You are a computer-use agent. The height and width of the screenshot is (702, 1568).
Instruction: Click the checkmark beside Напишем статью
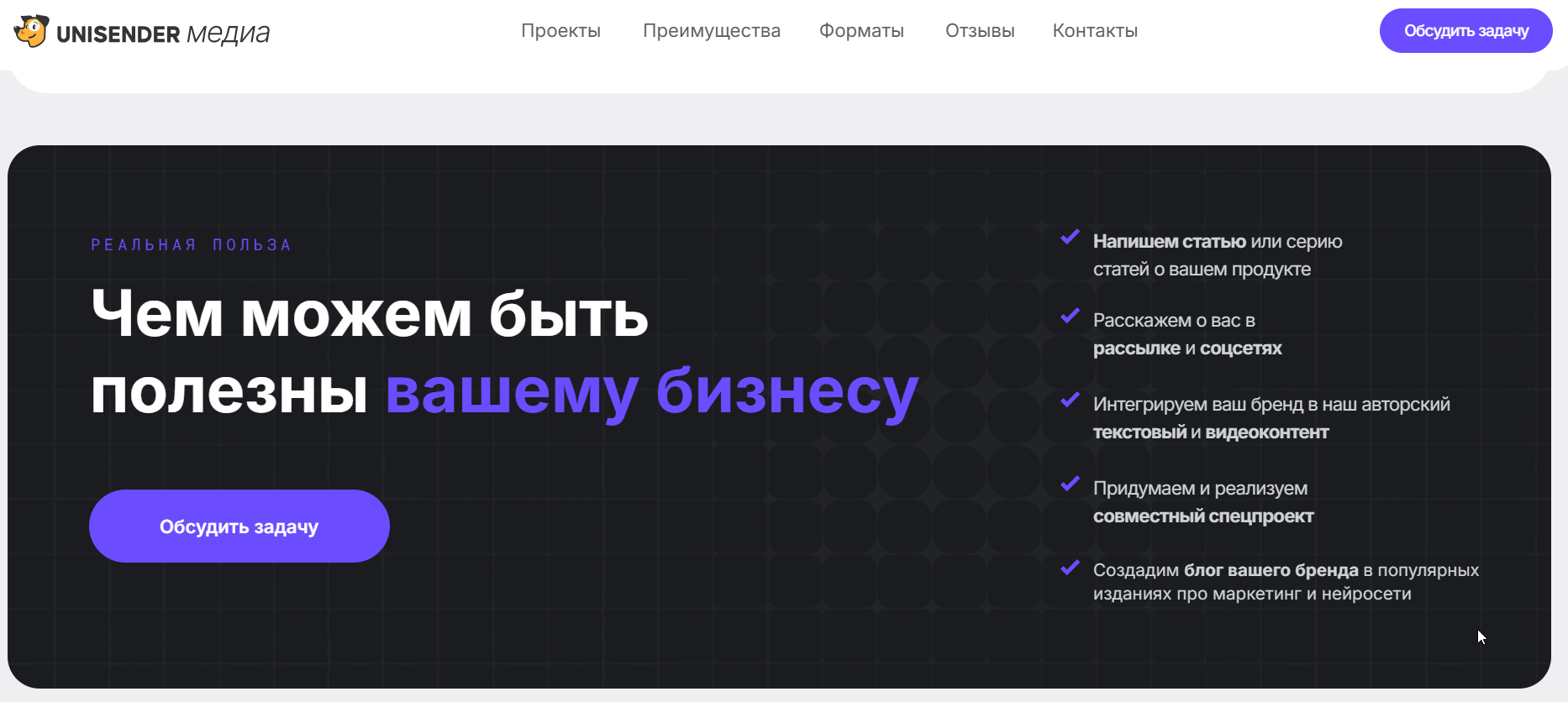coord(1070,238)
